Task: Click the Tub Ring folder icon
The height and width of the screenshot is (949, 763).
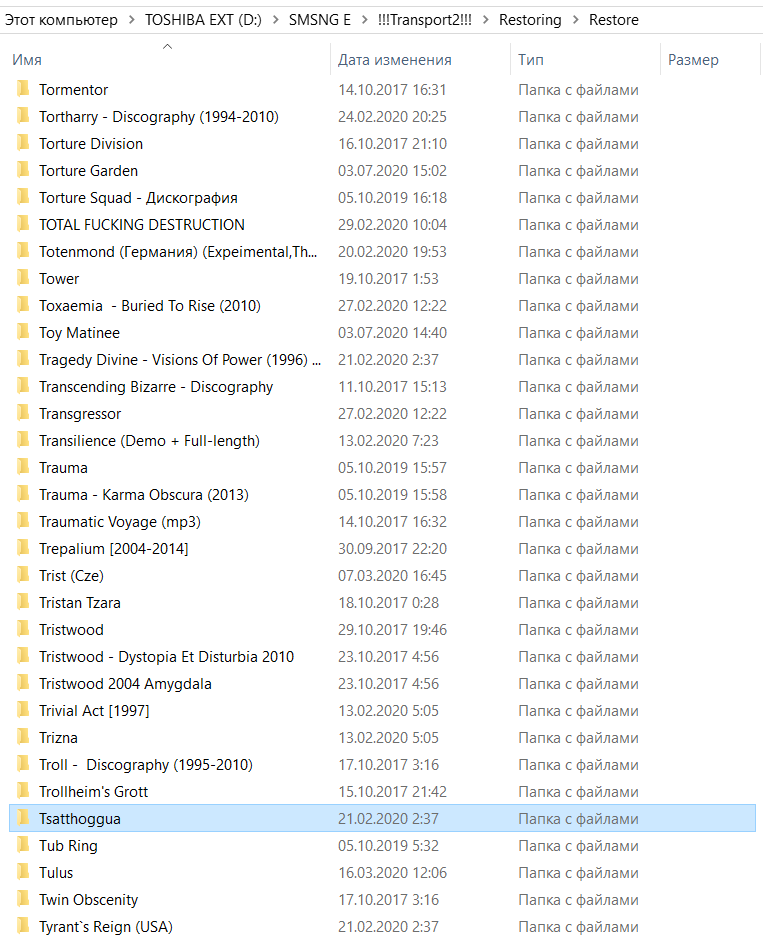Action: tap(23, 845)
